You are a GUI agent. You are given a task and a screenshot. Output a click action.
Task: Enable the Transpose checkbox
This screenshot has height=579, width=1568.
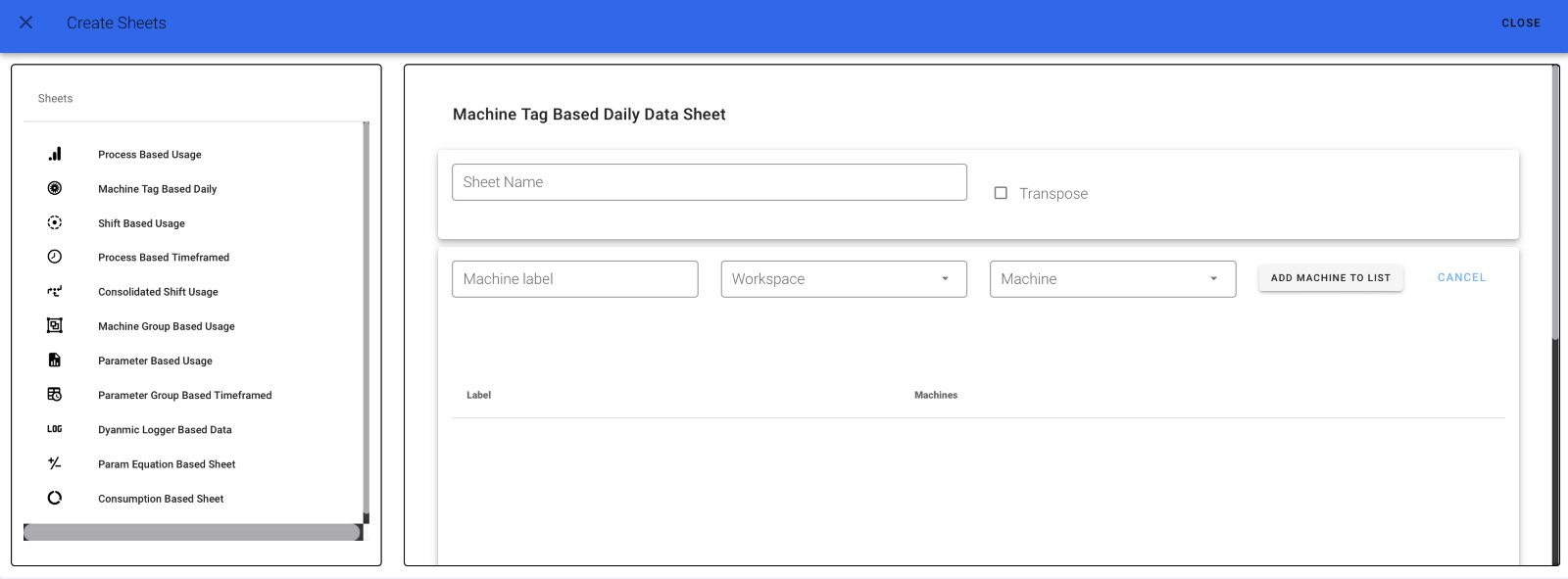coord(1001,193)
